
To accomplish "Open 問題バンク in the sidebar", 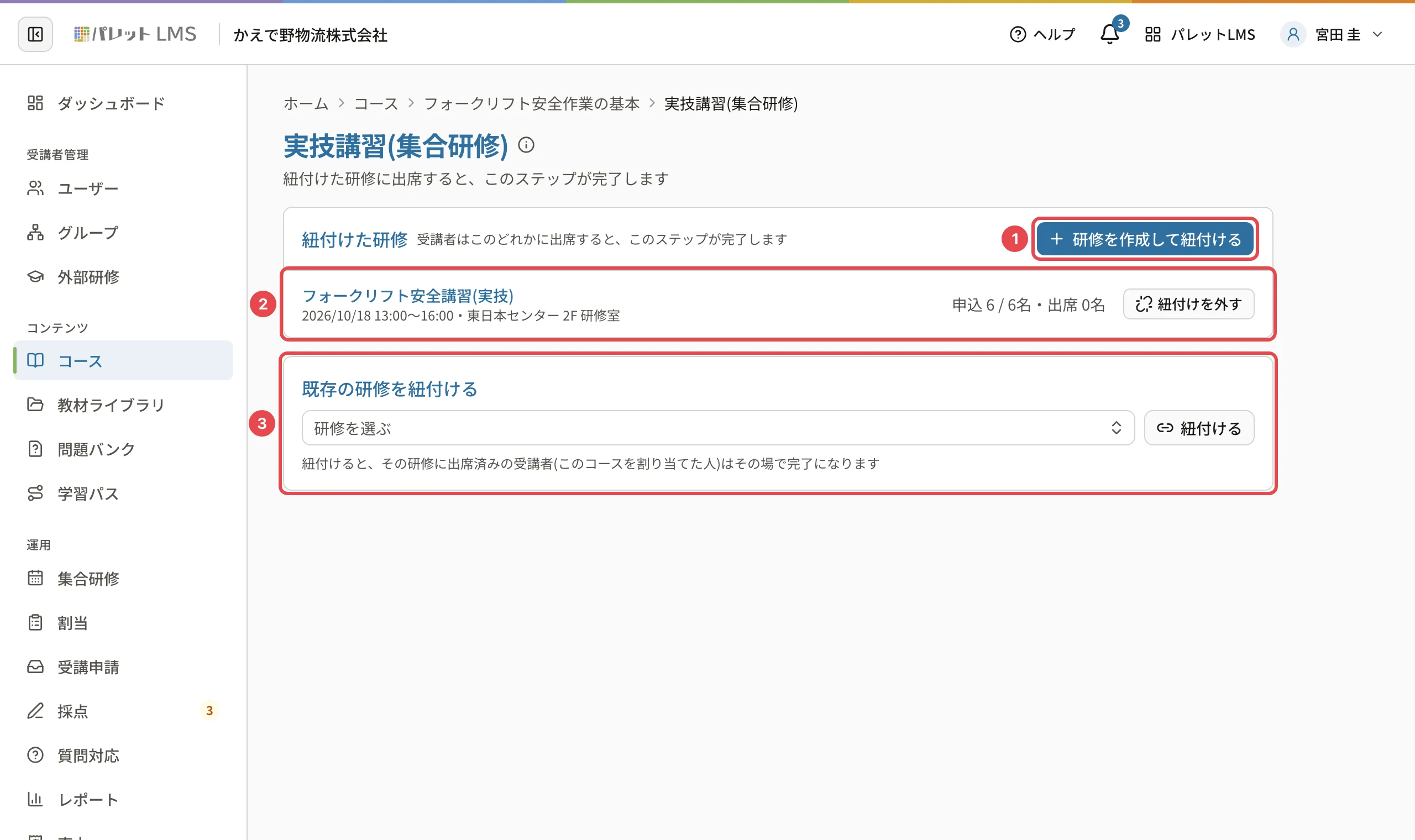I will coord(123,449).
